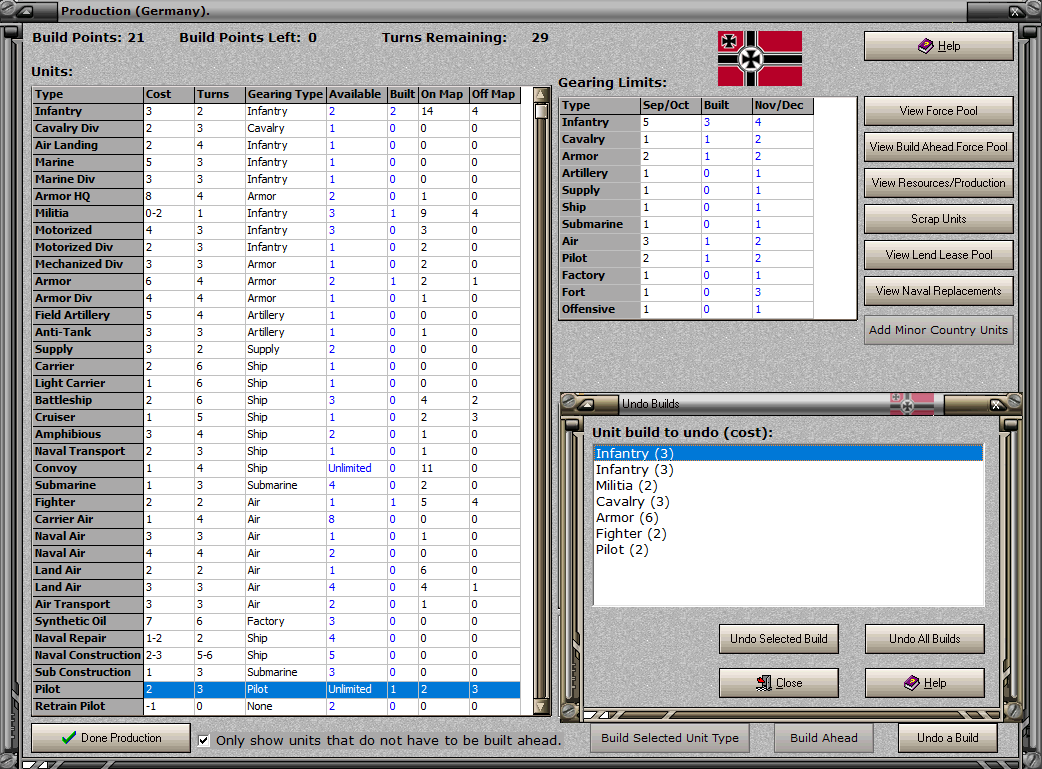Click the Fighter unit row
The height and width of the screenshot is (769, 1042).
[276, 502]
